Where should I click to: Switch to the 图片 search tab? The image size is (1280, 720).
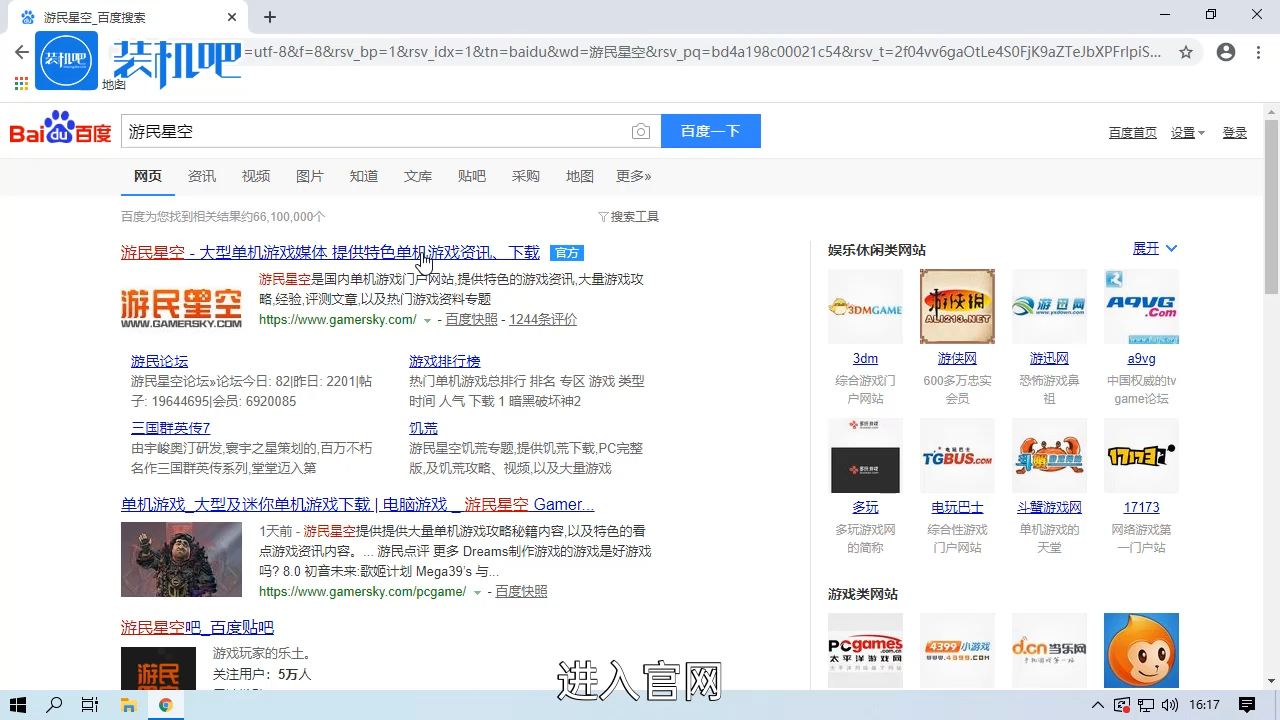310,176
